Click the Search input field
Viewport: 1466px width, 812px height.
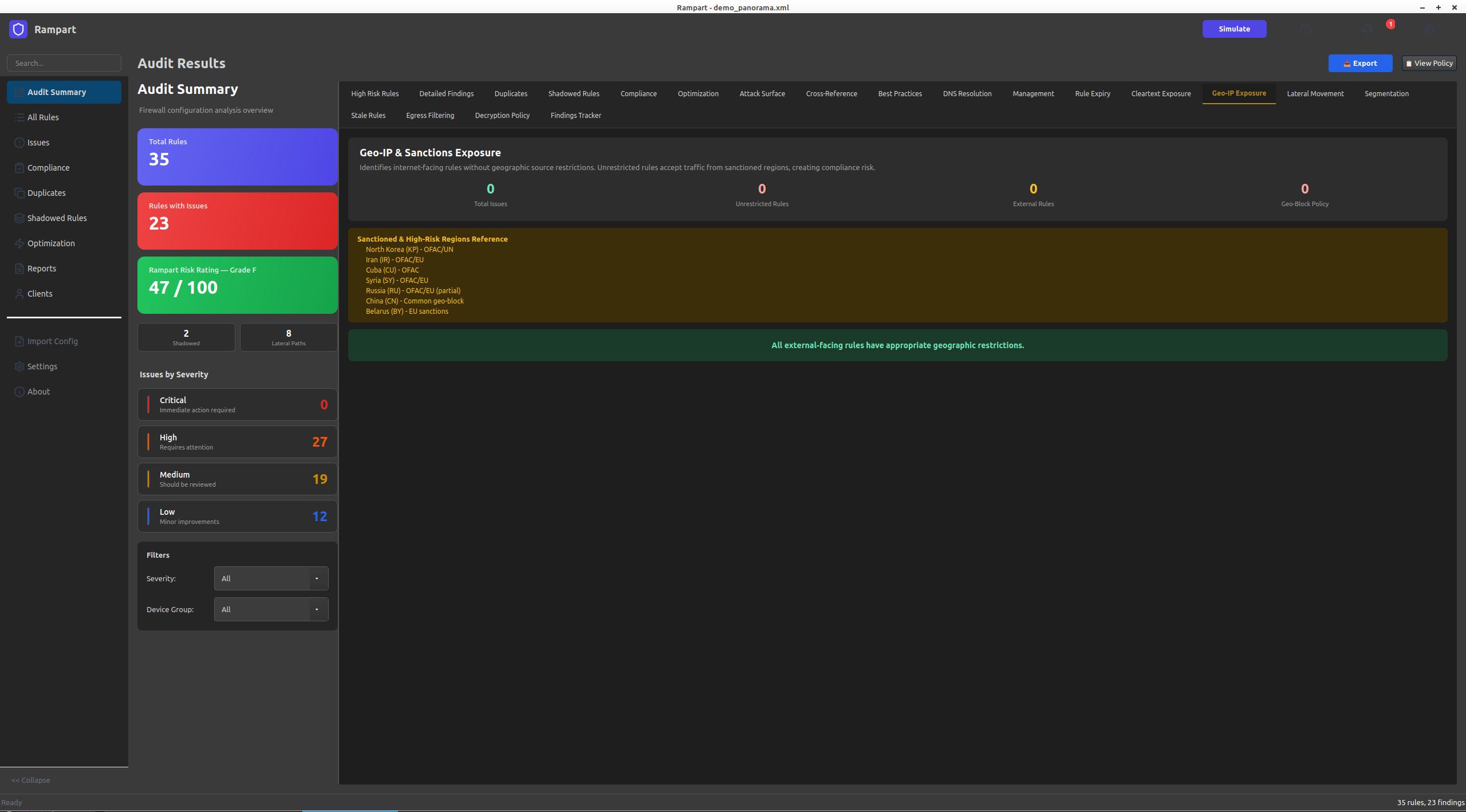click(64, 63)
